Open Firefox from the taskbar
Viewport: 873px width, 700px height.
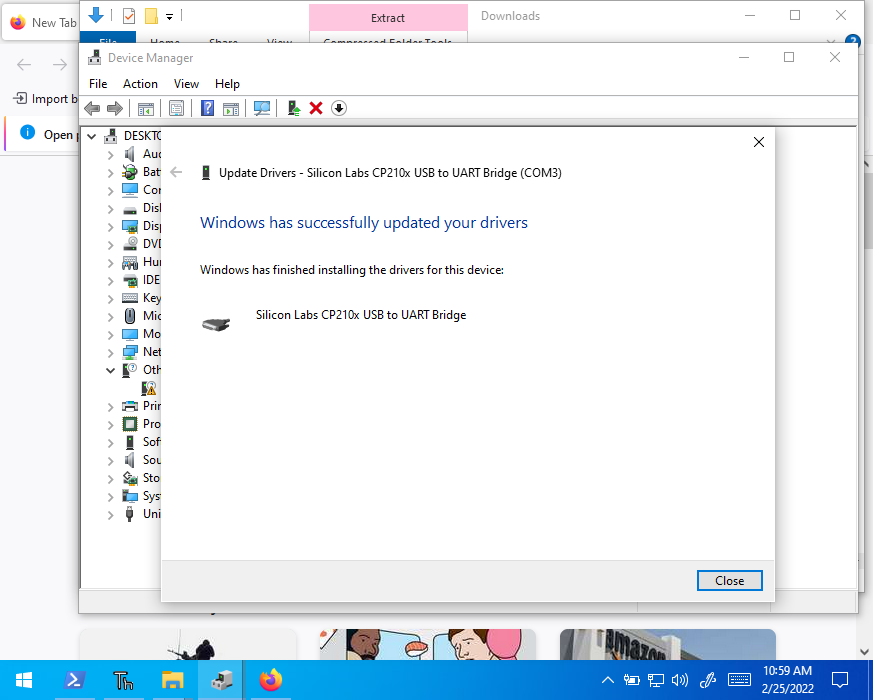click(x=271, y=680)
